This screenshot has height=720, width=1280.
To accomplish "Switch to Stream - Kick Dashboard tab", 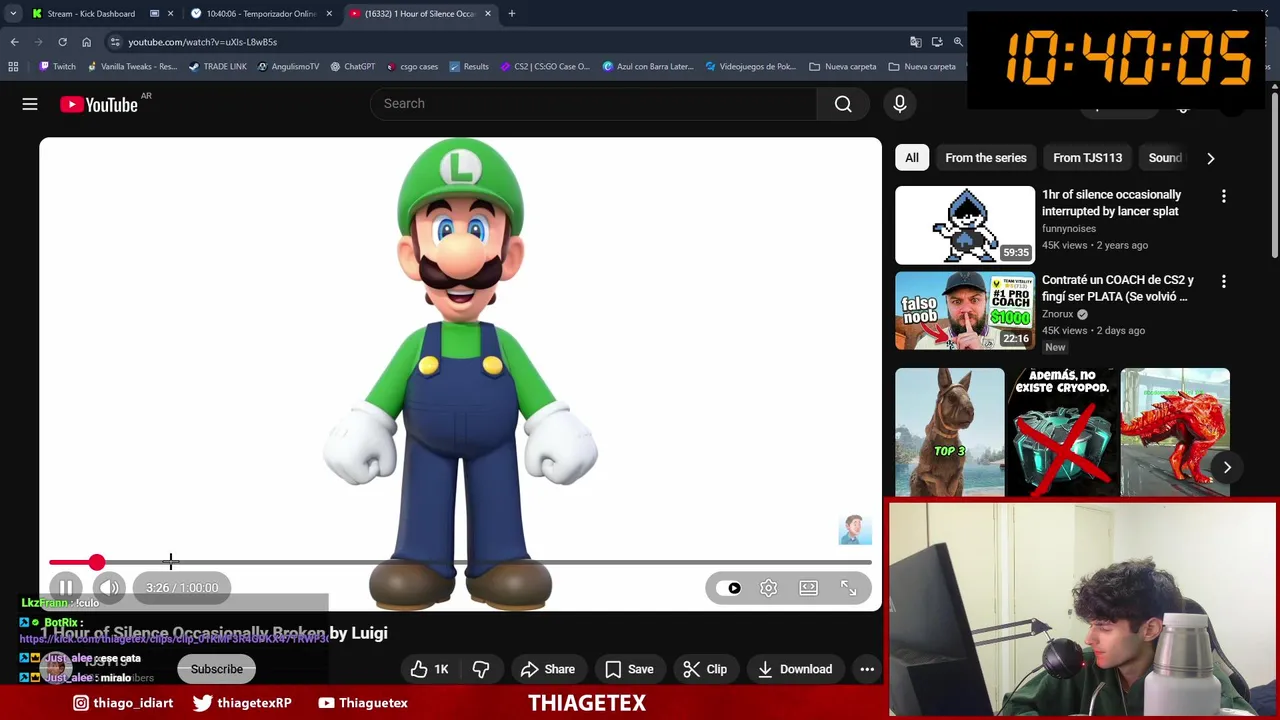I will (90, 14).
